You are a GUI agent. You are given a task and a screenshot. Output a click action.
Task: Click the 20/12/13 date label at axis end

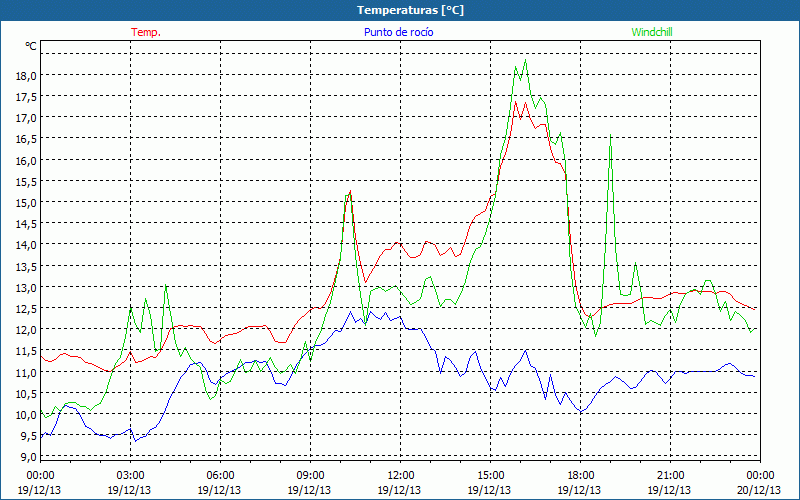[x=760, y=490]
